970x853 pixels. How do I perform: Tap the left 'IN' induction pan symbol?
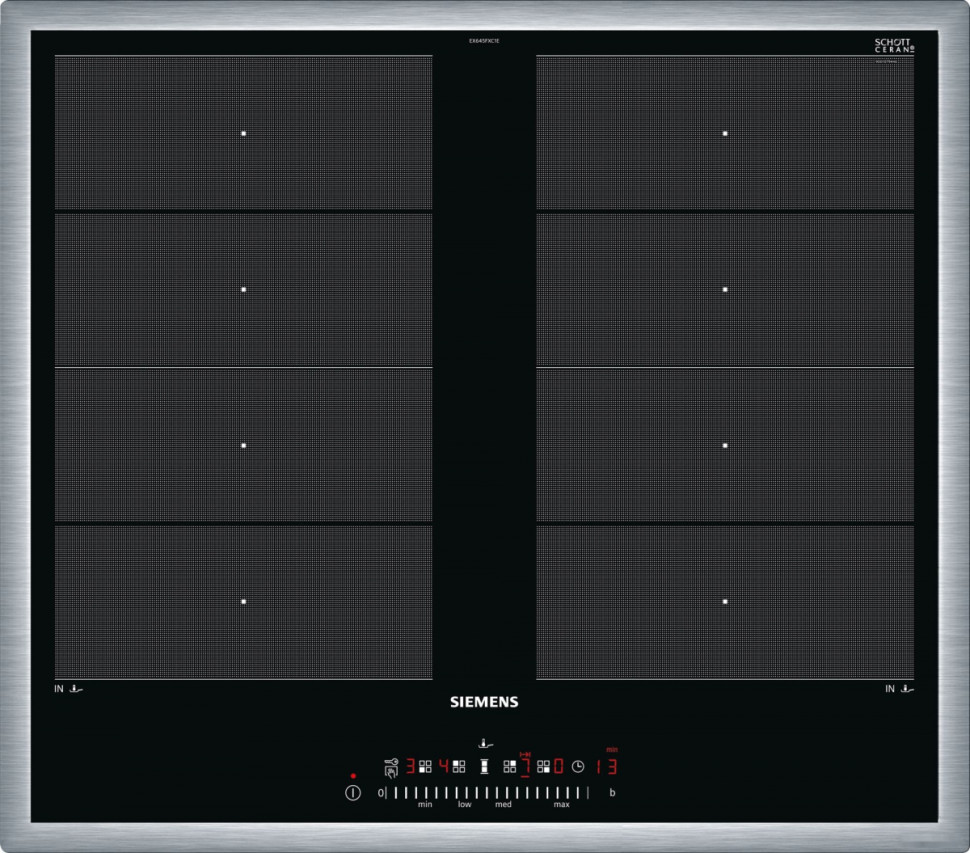69,688
